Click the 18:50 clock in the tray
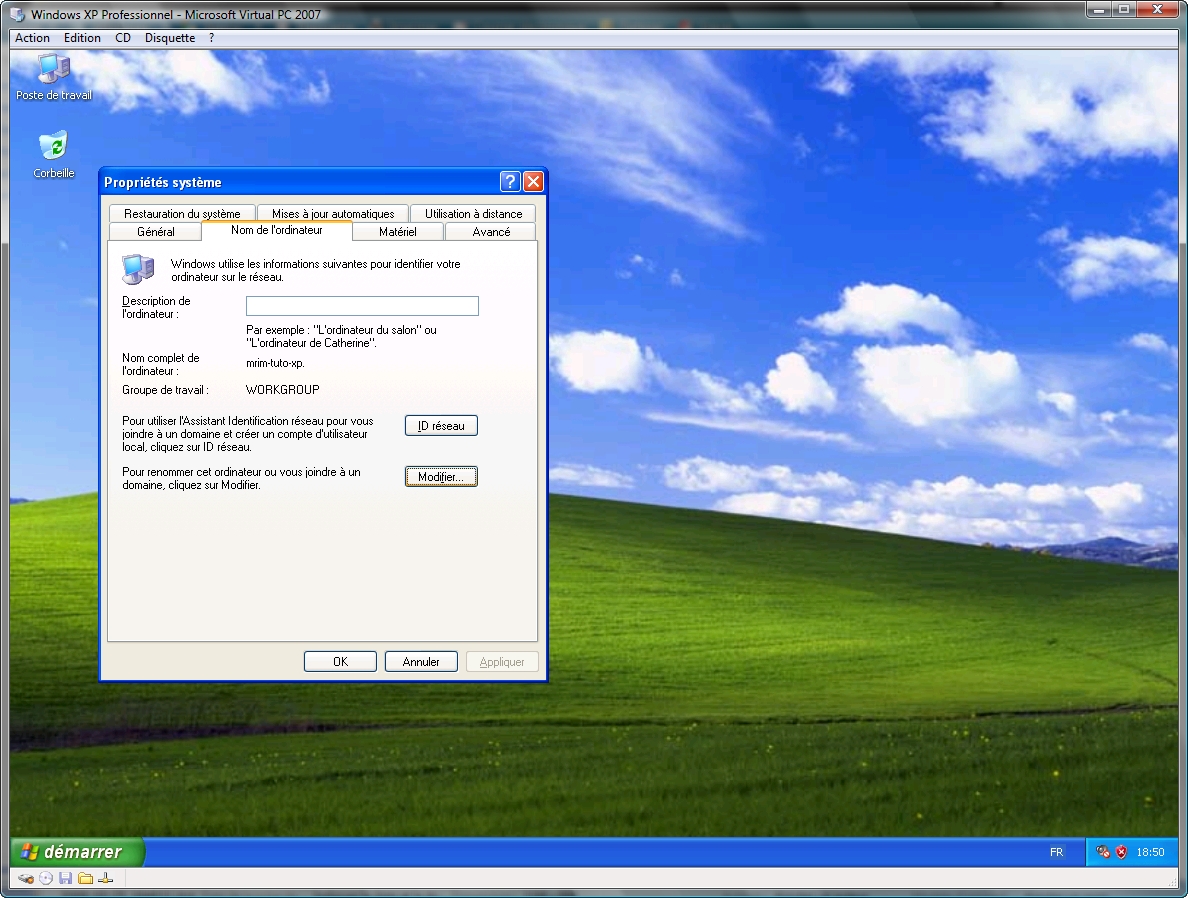This screenshot has height=898, width=1188. [1150, 852]
